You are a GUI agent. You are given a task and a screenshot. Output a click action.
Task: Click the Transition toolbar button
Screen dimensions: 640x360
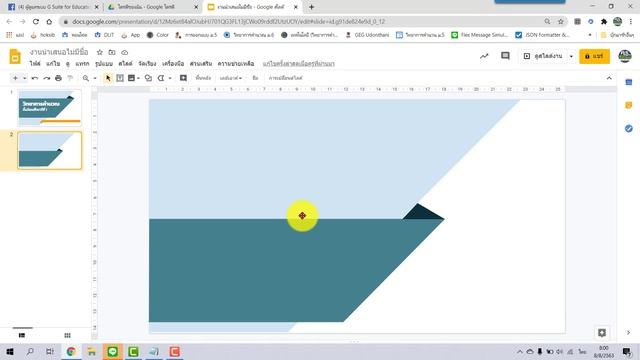(285, 78)
